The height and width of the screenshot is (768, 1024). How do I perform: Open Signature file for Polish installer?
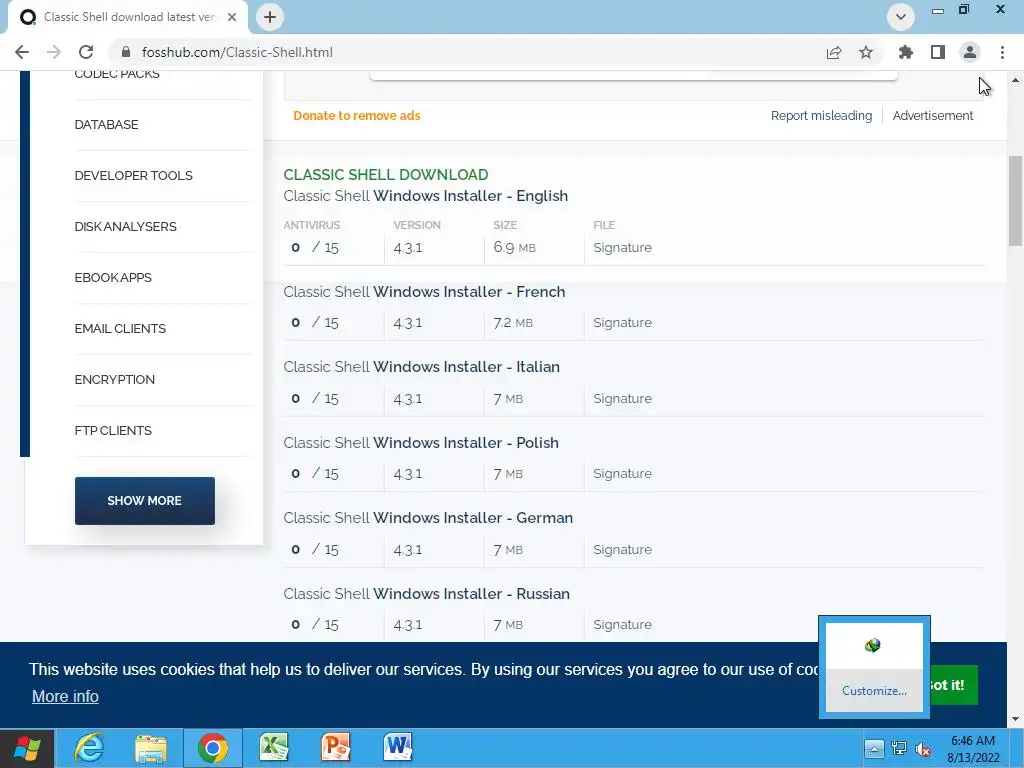622,473
